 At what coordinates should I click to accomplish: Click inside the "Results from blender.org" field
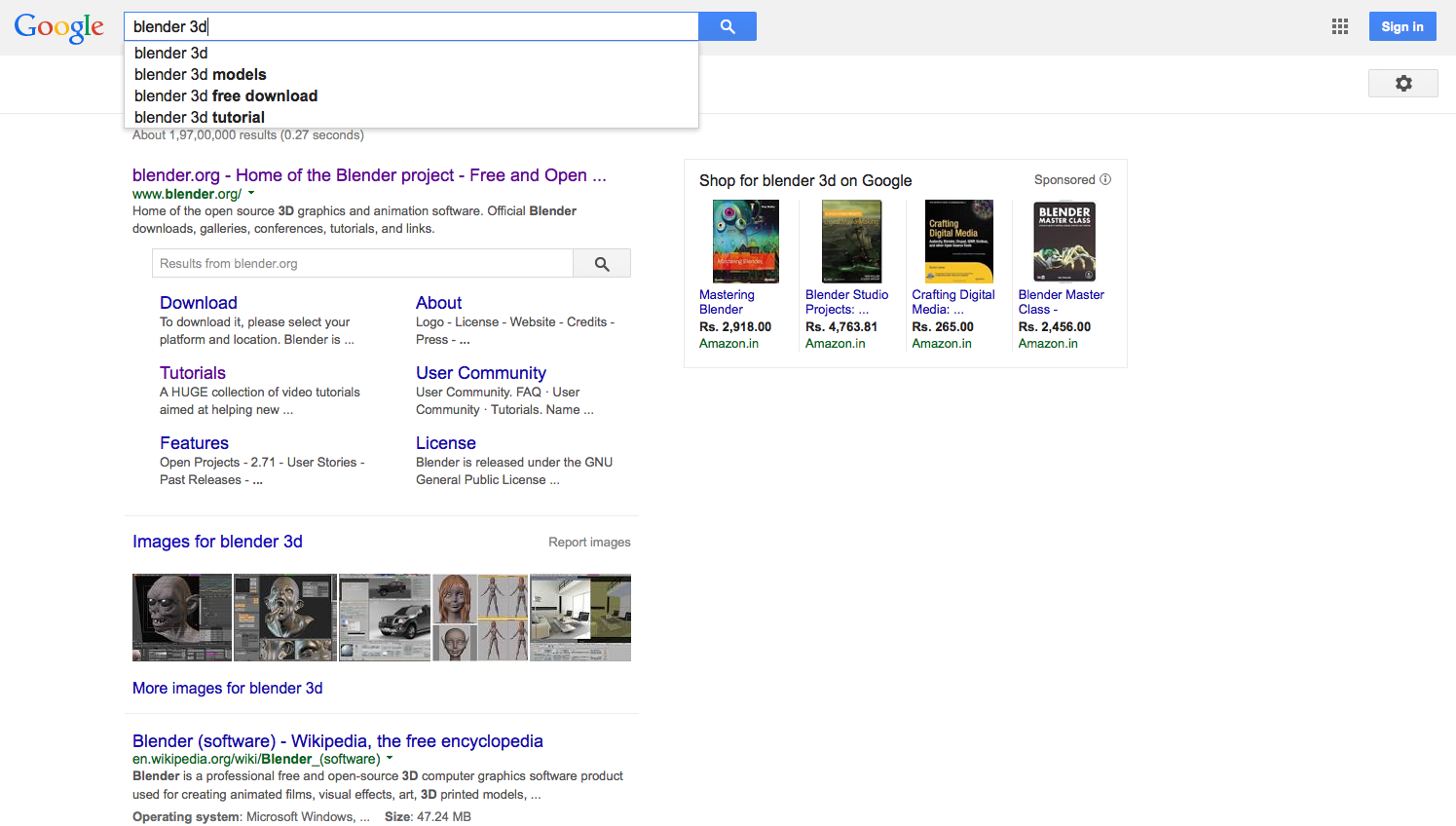point(362,264)
